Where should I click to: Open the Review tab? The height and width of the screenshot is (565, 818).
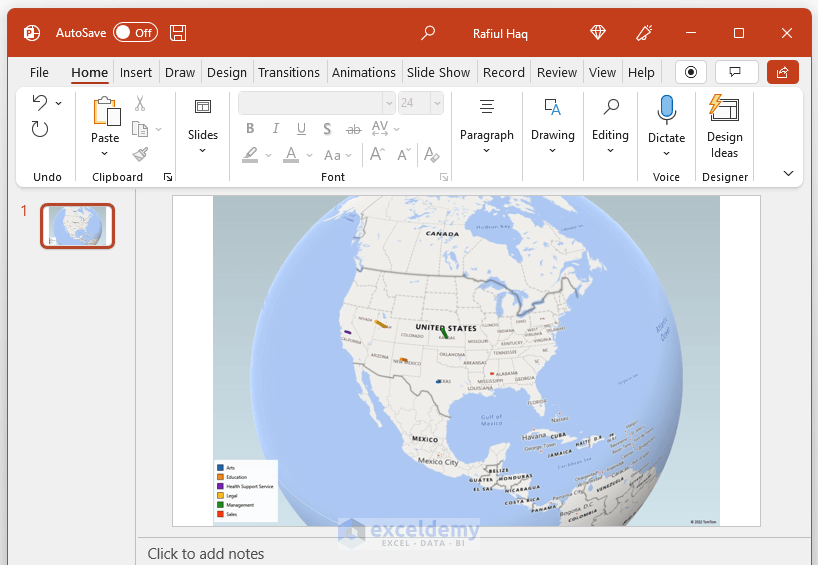tap(557, 73)
